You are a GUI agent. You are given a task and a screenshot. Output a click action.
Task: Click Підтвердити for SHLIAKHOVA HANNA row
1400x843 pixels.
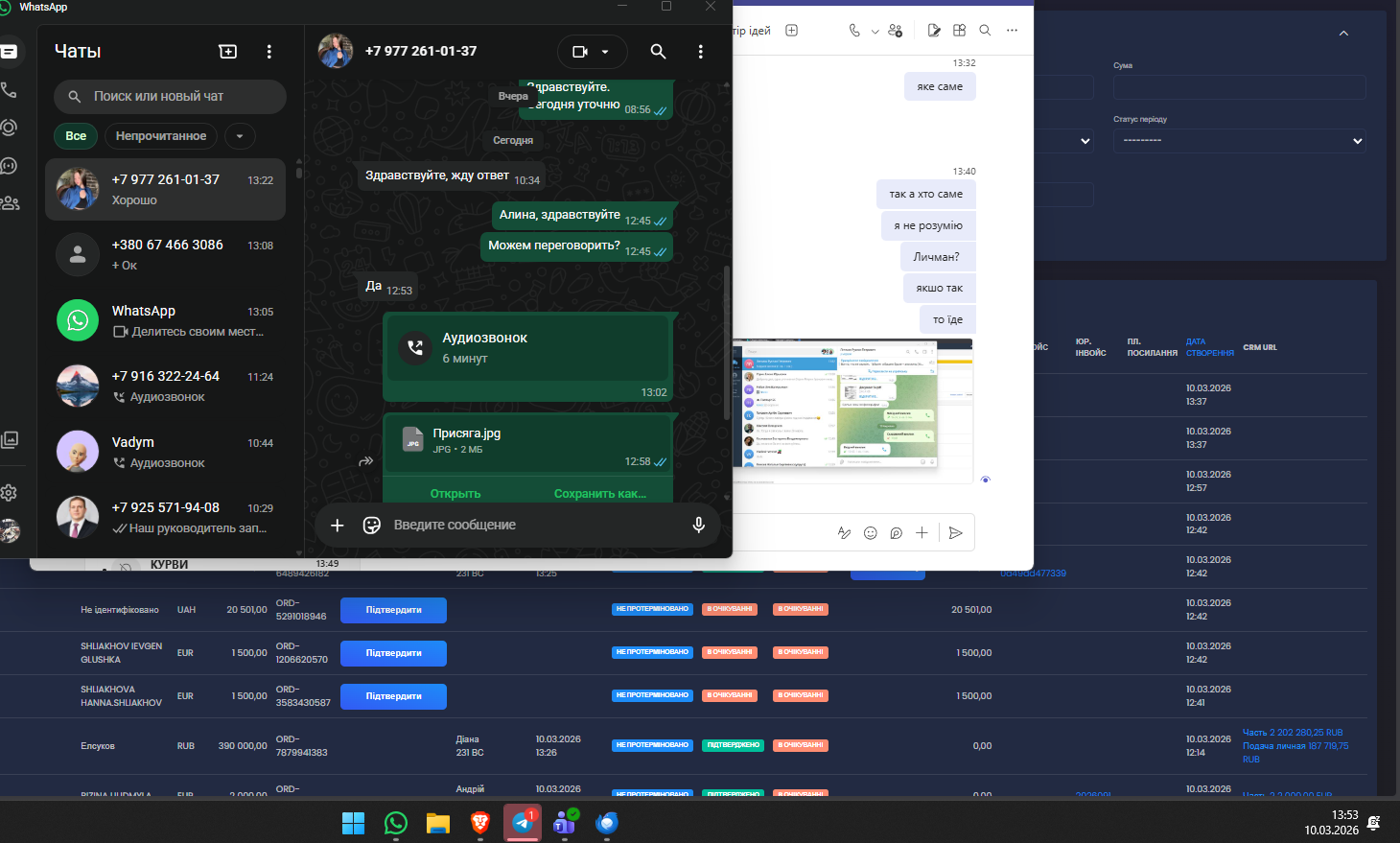coord(393,696)
